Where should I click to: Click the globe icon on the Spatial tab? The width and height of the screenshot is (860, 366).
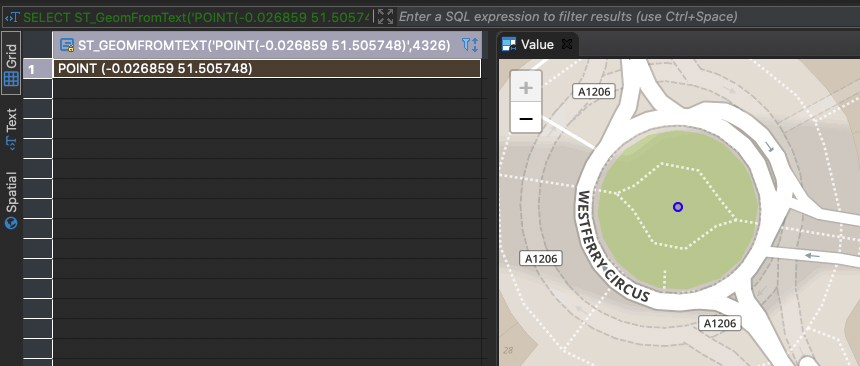point(11,222)
